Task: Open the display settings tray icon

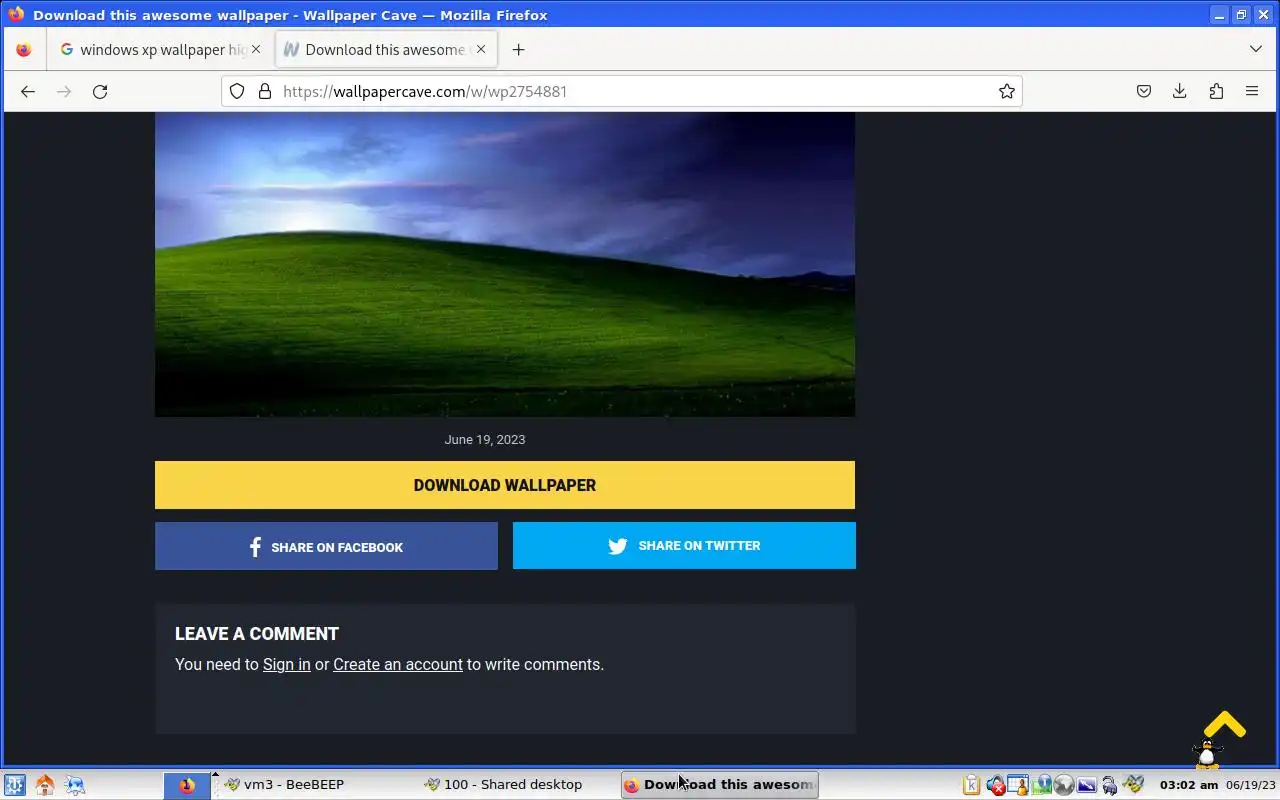Action: (x=1087, y=785)
